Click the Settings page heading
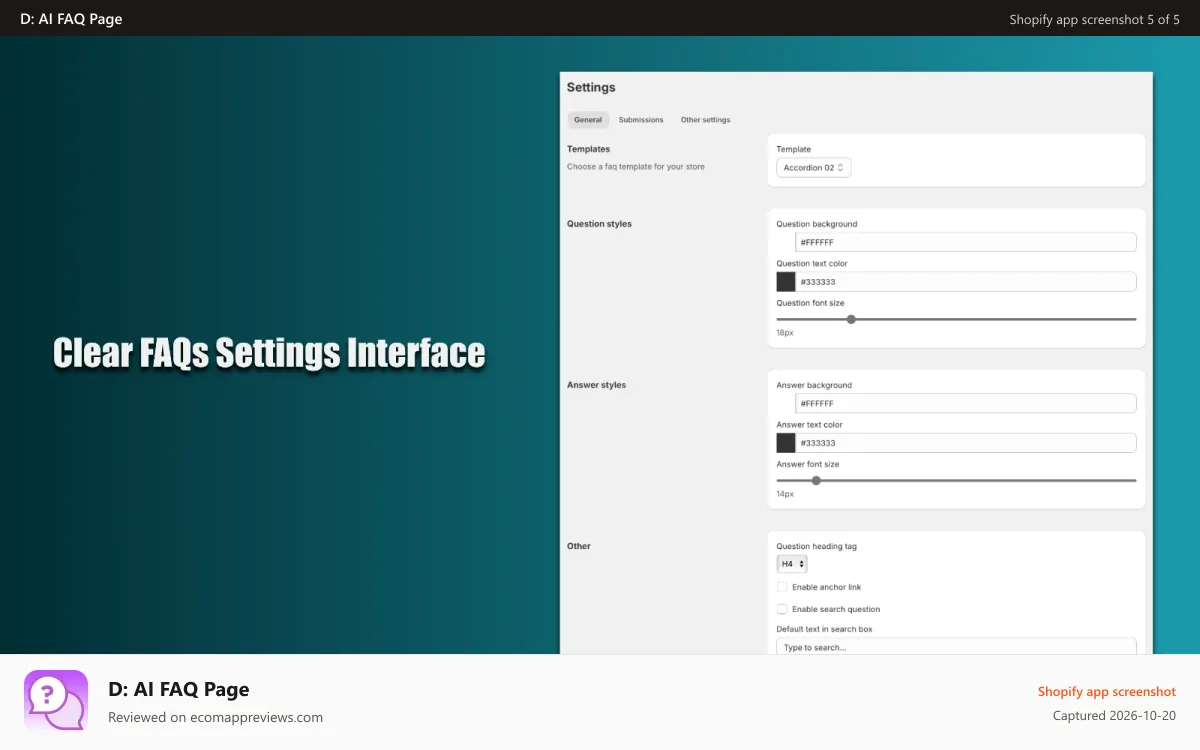 (591, 88)
